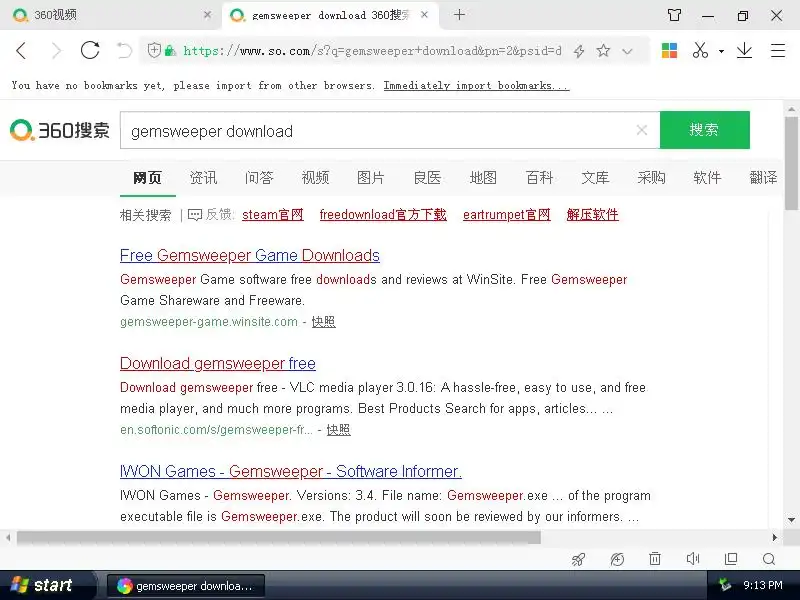Image resolution: width=800 pixels, height=600 pixels.
Task: Open the 地图 tab
Action: [483, 178]
